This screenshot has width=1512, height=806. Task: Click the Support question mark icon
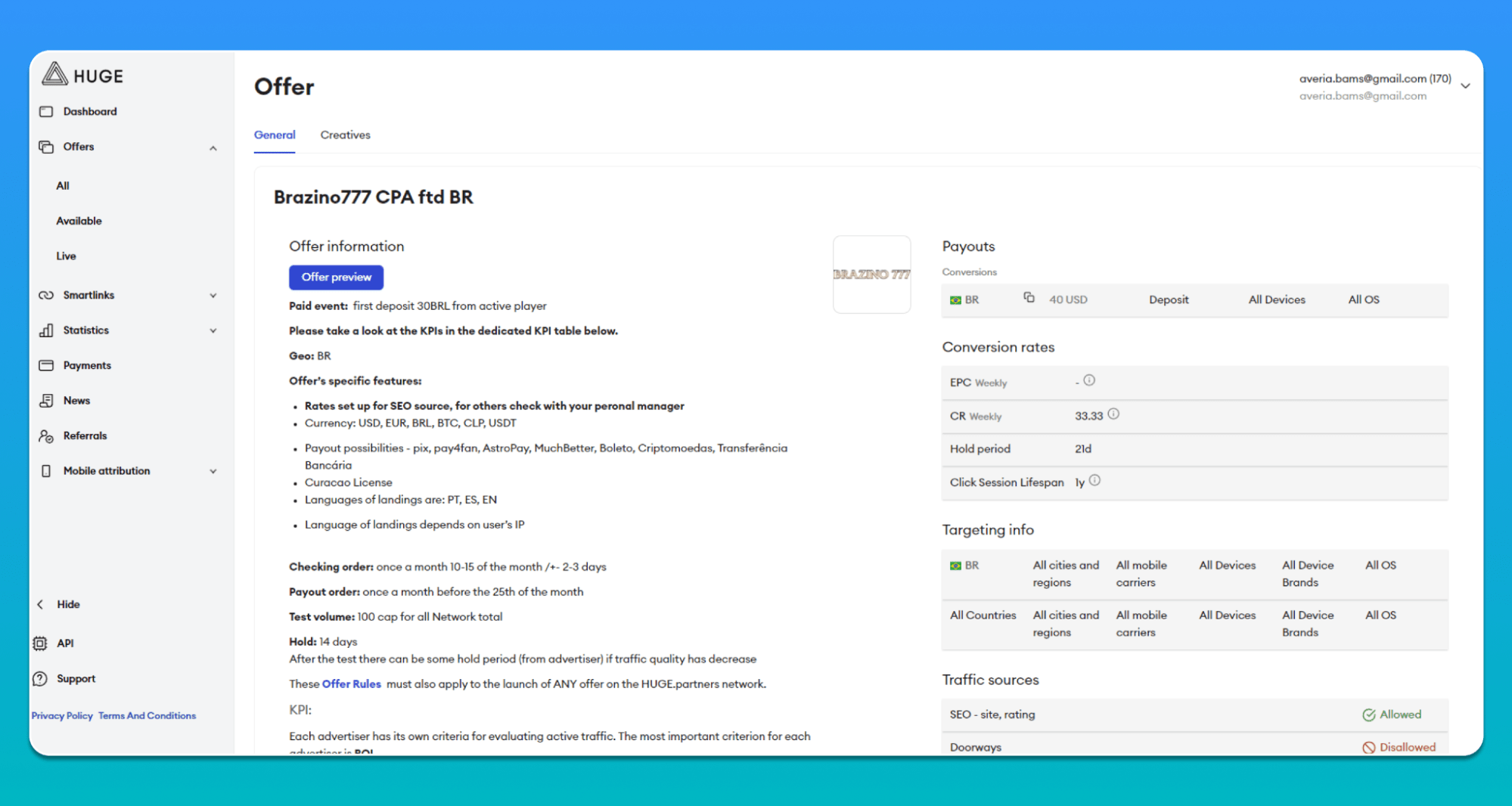point(40,679)
